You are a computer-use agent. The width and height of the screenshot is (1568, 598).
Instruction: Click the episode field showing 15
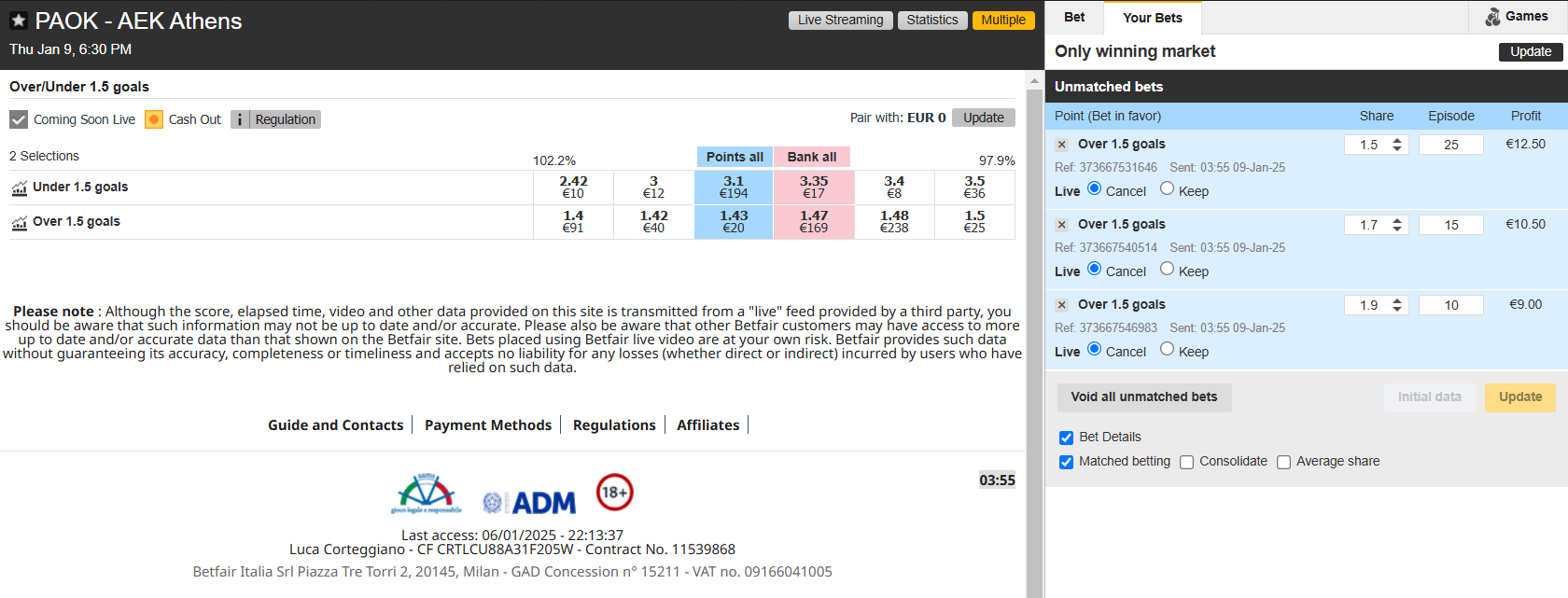pos(1451,225)
